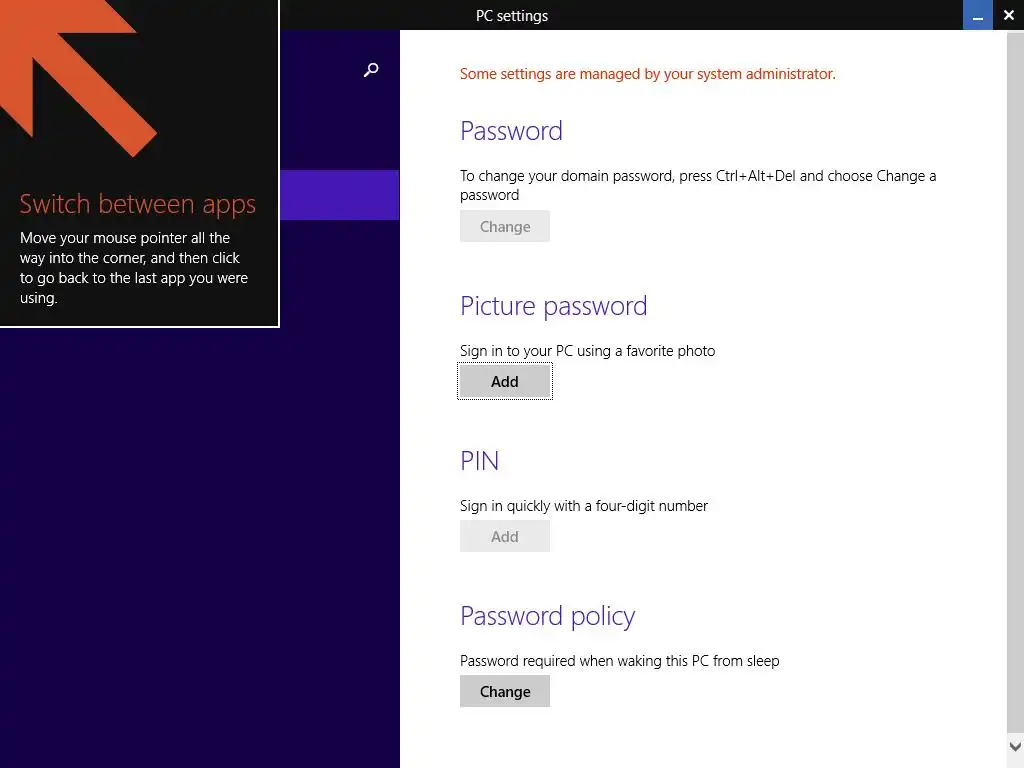
Task: Click the Add button under PIN
Action: (x=505, y=536)
